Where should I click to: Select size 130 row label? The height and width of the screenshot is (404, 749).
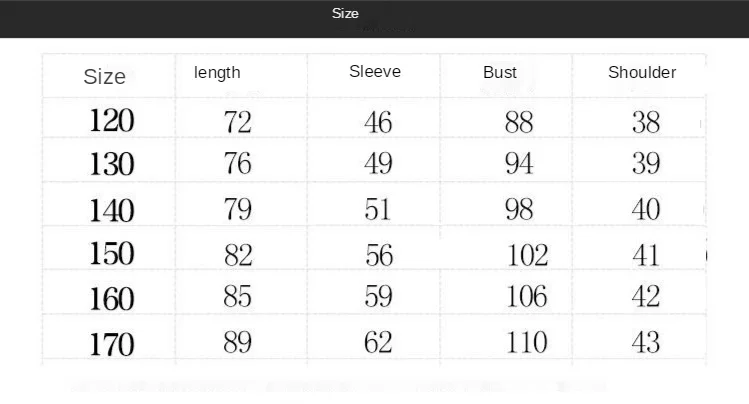click(112, 164)
